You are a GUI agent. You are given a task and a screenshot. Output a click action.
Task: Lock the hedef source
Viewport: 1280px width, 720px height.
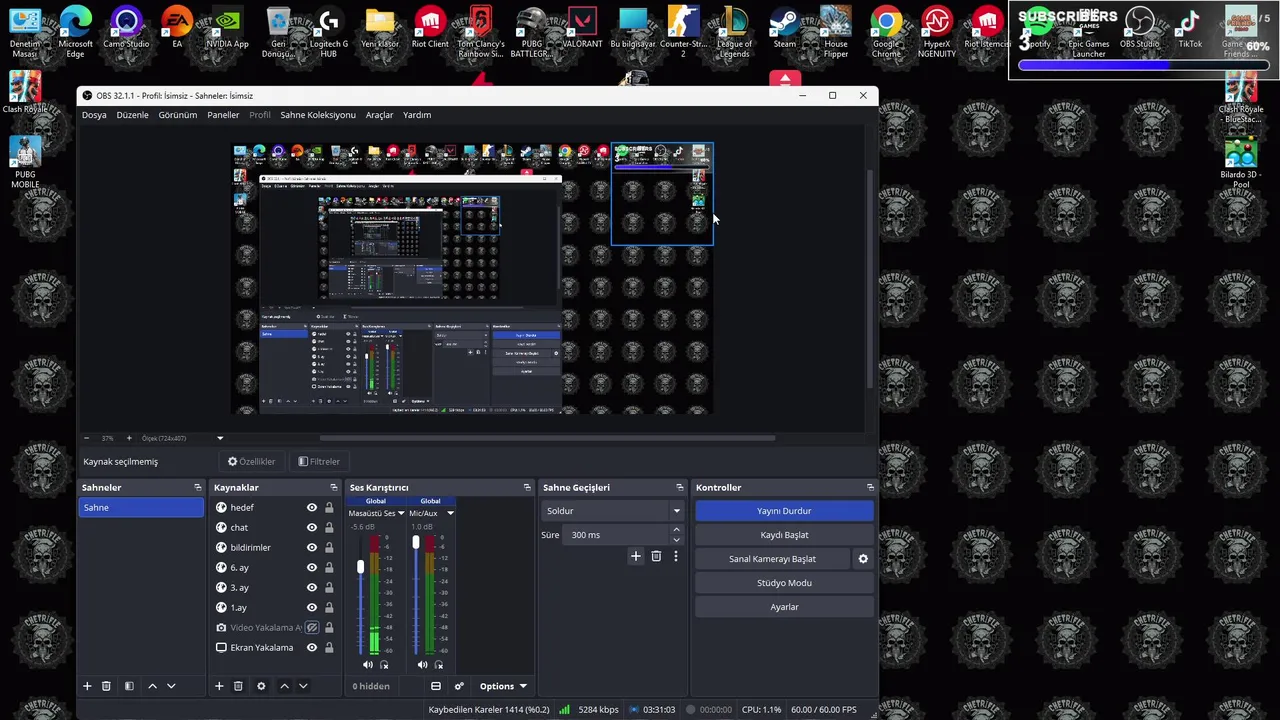[x=329, y=508]
